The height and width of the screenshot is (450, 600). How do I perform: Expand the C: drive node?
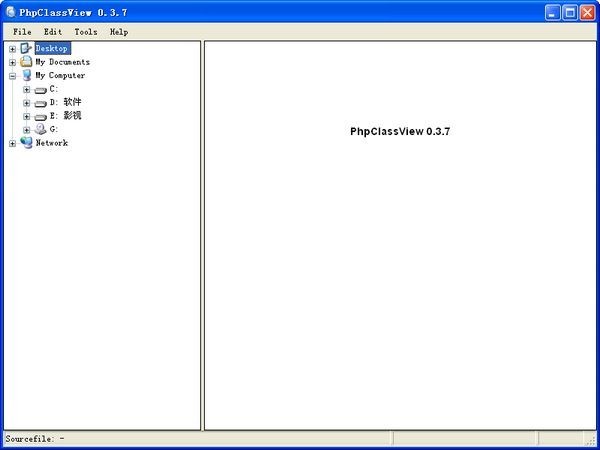click(x=26, y=90)
